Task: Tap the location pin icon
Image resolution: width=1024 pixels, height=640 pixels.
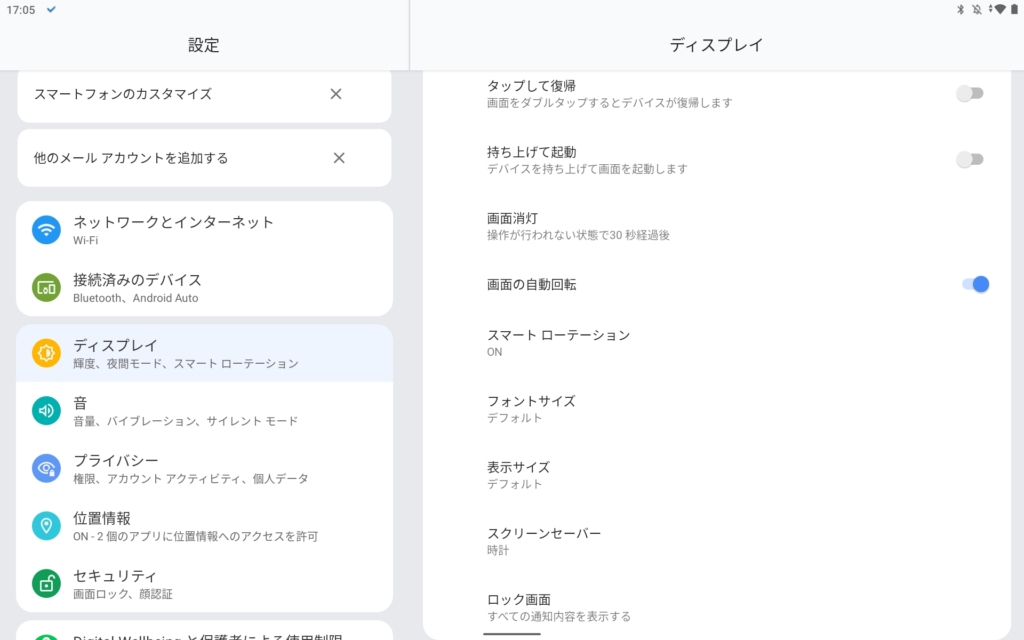Action: point(46,526)
